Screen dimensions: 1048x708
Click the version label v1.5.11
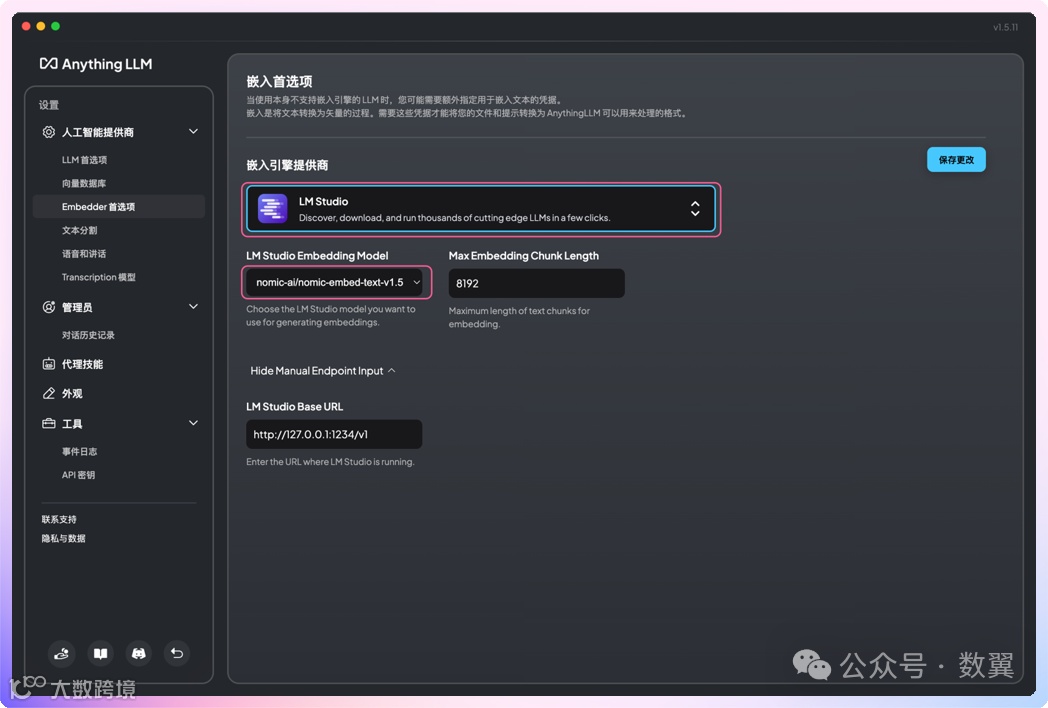1005,27
